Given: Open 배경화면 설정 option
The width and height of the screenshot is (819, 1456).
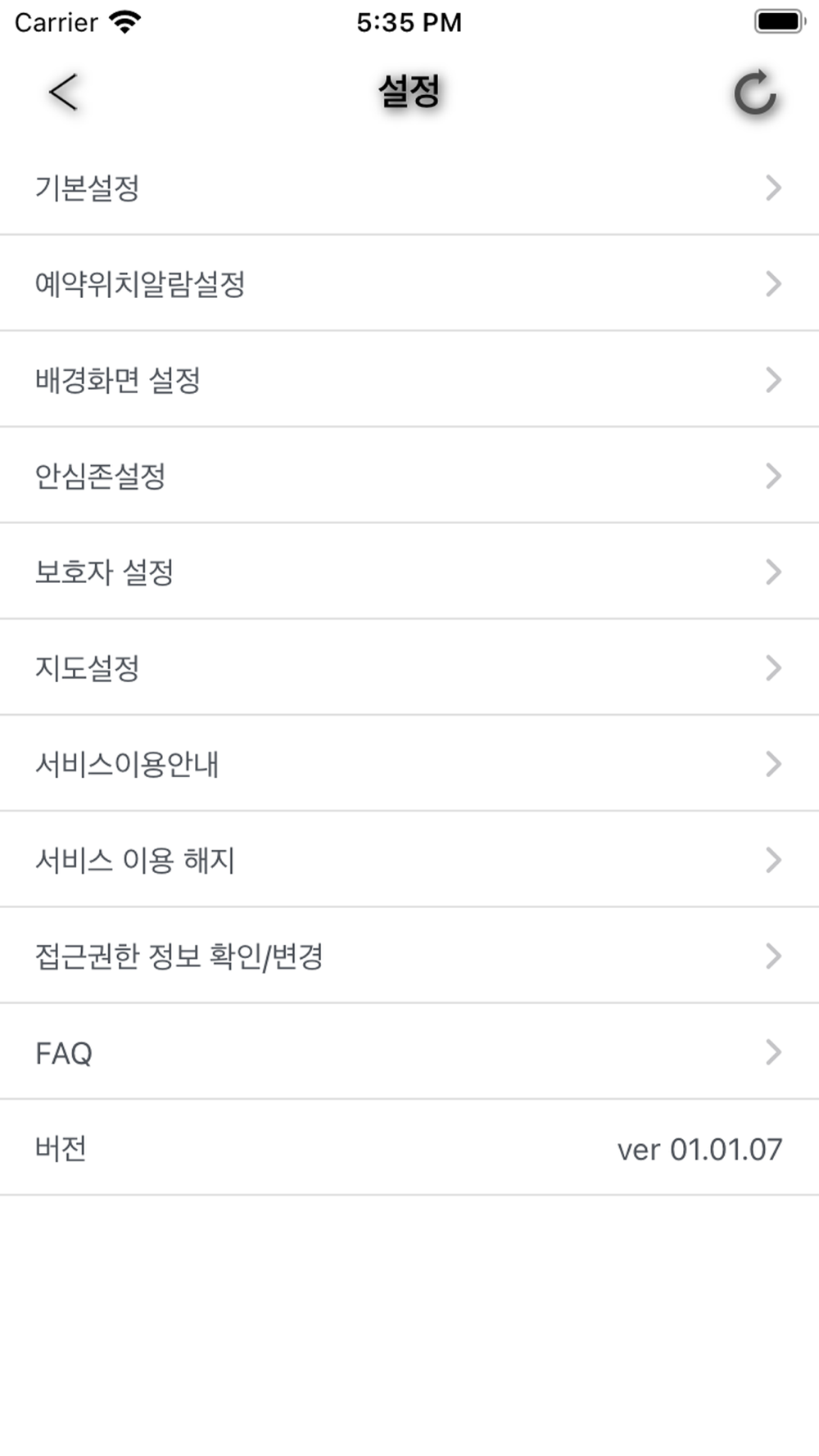Looking at the screenshot, I should (x=409, y=379).
